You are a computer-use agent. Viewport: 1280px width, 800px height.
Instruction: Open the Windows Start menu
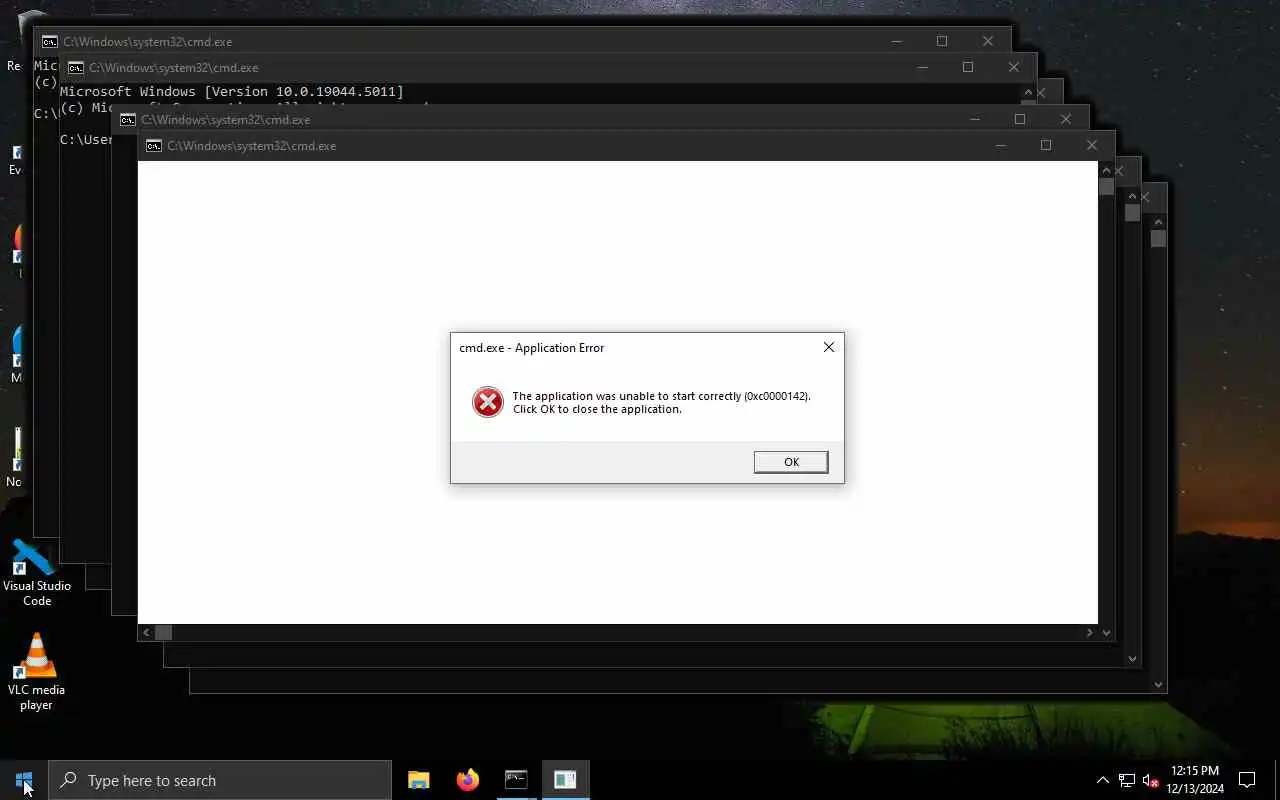click(x=24, y=780)
